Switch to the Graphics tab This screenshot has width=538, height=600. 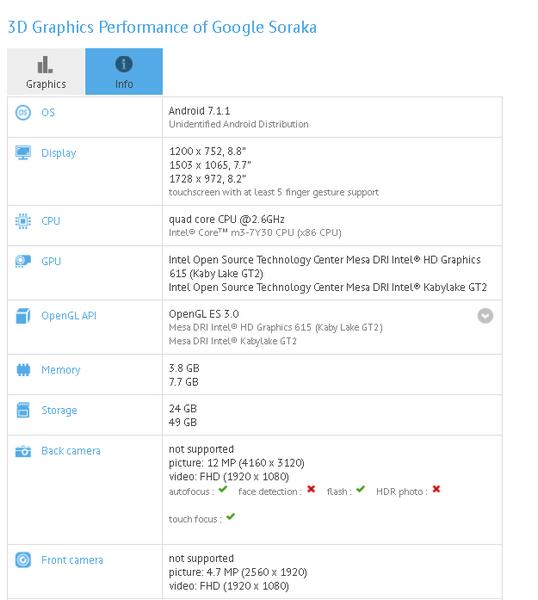[x=46, y=72]
